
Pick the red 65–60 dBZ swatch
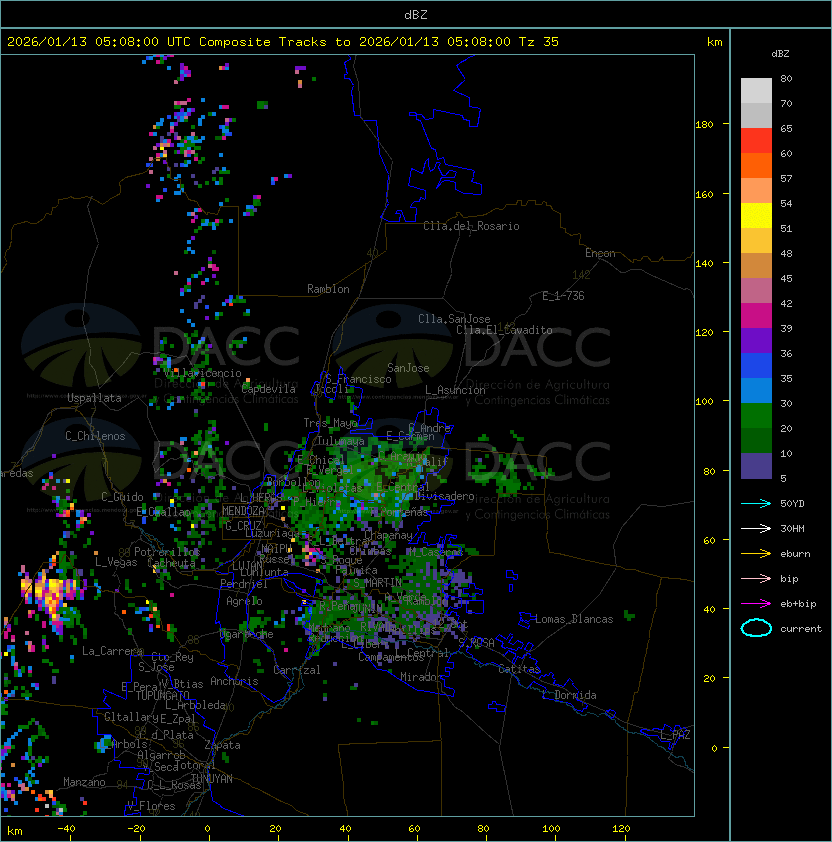point(756,141)
